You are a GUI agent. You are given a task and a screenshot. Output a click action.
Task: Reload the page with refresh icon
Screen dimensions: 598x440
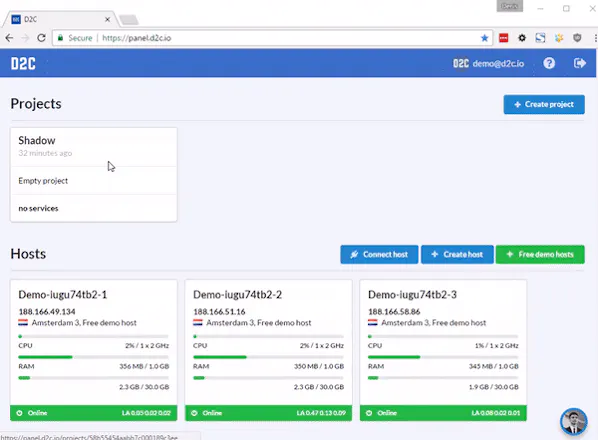click(x=41, y=38)
